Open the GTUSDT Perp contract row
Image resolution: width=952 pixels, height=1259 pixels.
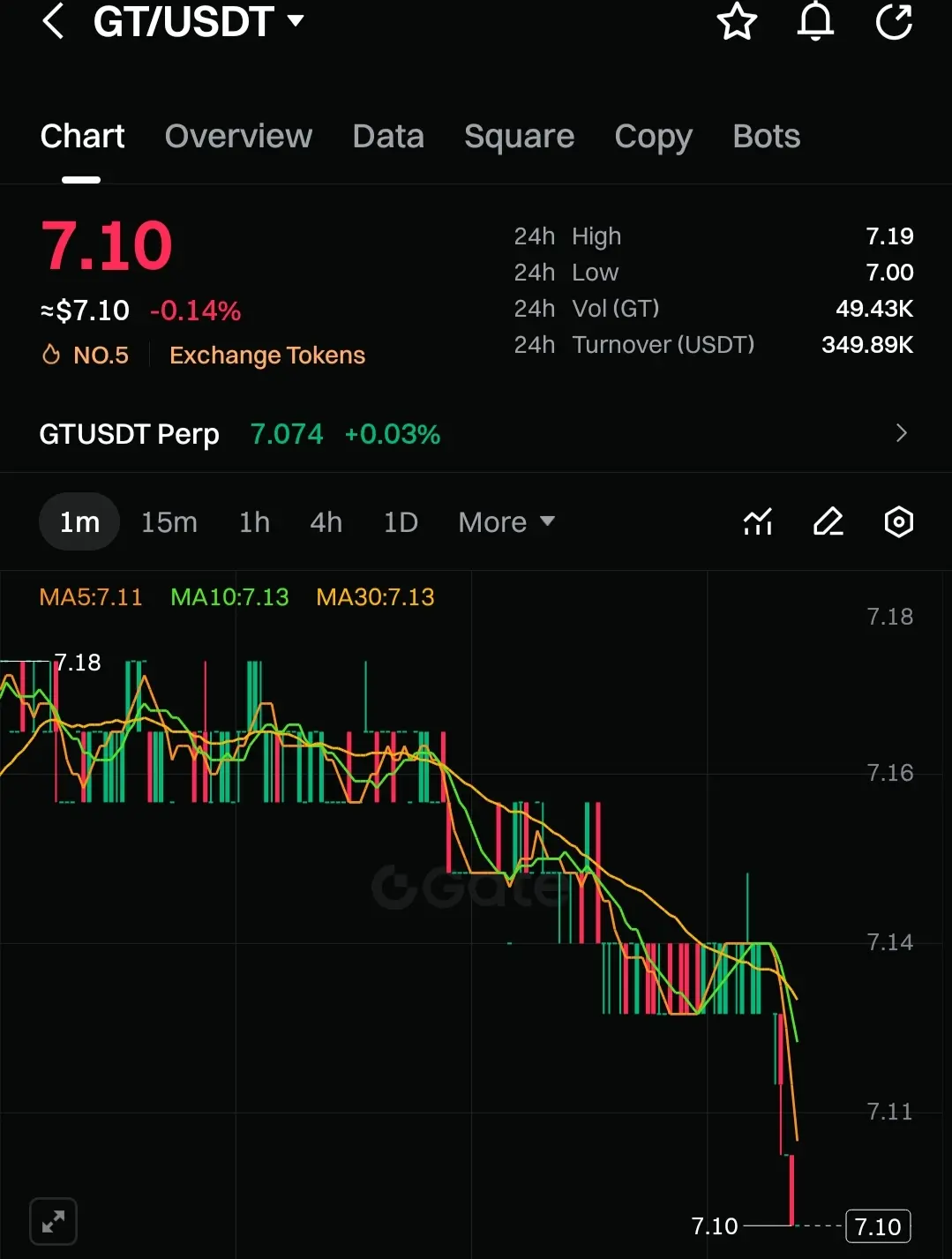point(476,433)
